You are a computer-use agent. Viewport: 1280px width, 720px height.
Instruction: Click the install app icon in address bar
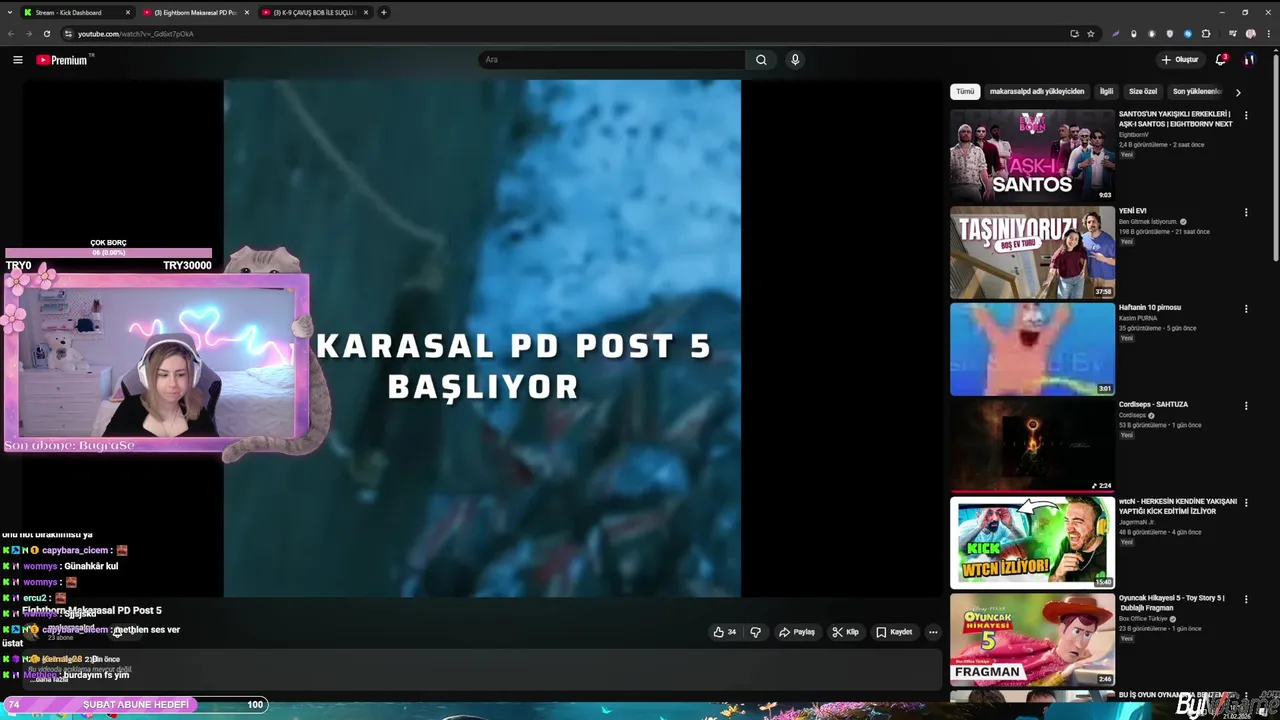pos(1075,34)
